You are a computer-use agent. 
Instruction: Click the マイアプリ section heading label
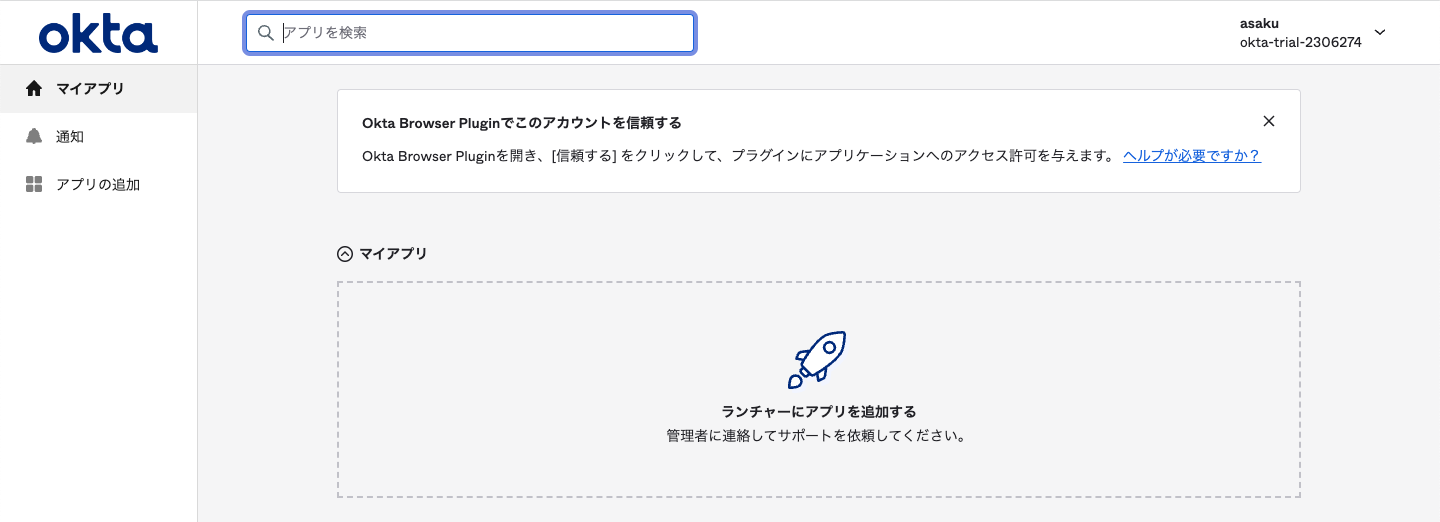pyautogui.click(x=393, y=254)
